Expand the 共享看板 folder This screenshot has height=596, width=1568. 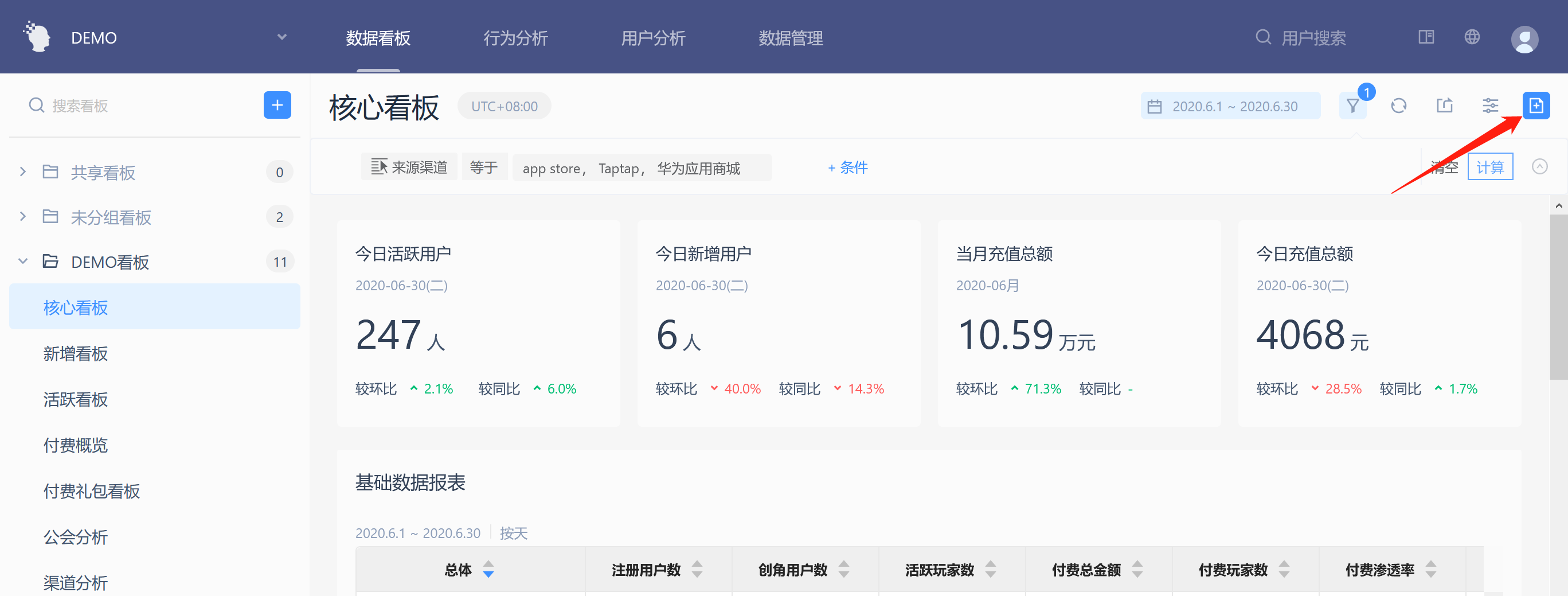(23, 172)
